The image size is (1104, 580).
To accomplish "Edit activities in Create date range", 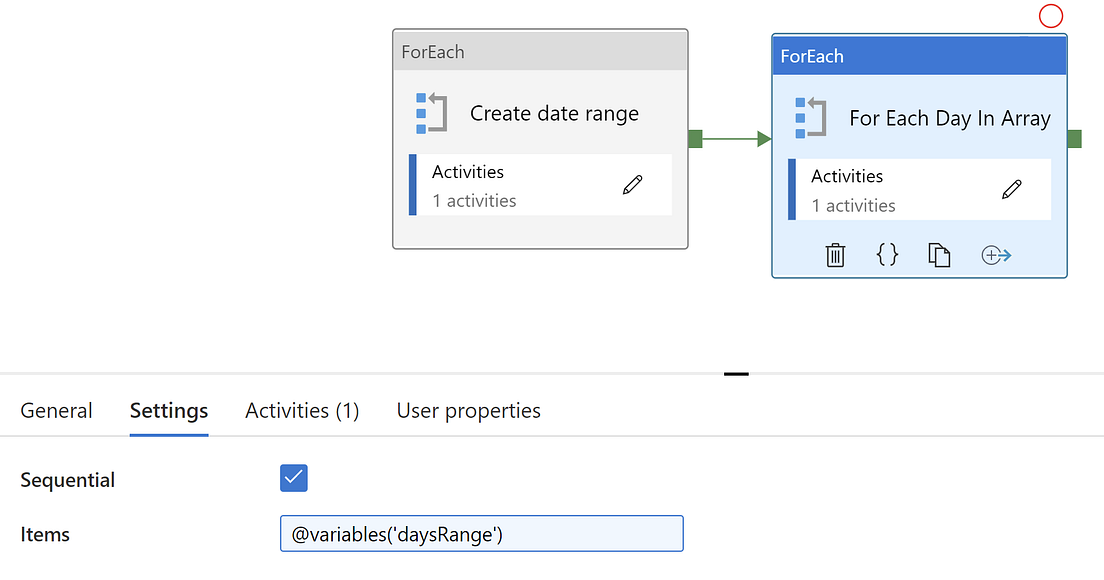I will pos(632,185).
